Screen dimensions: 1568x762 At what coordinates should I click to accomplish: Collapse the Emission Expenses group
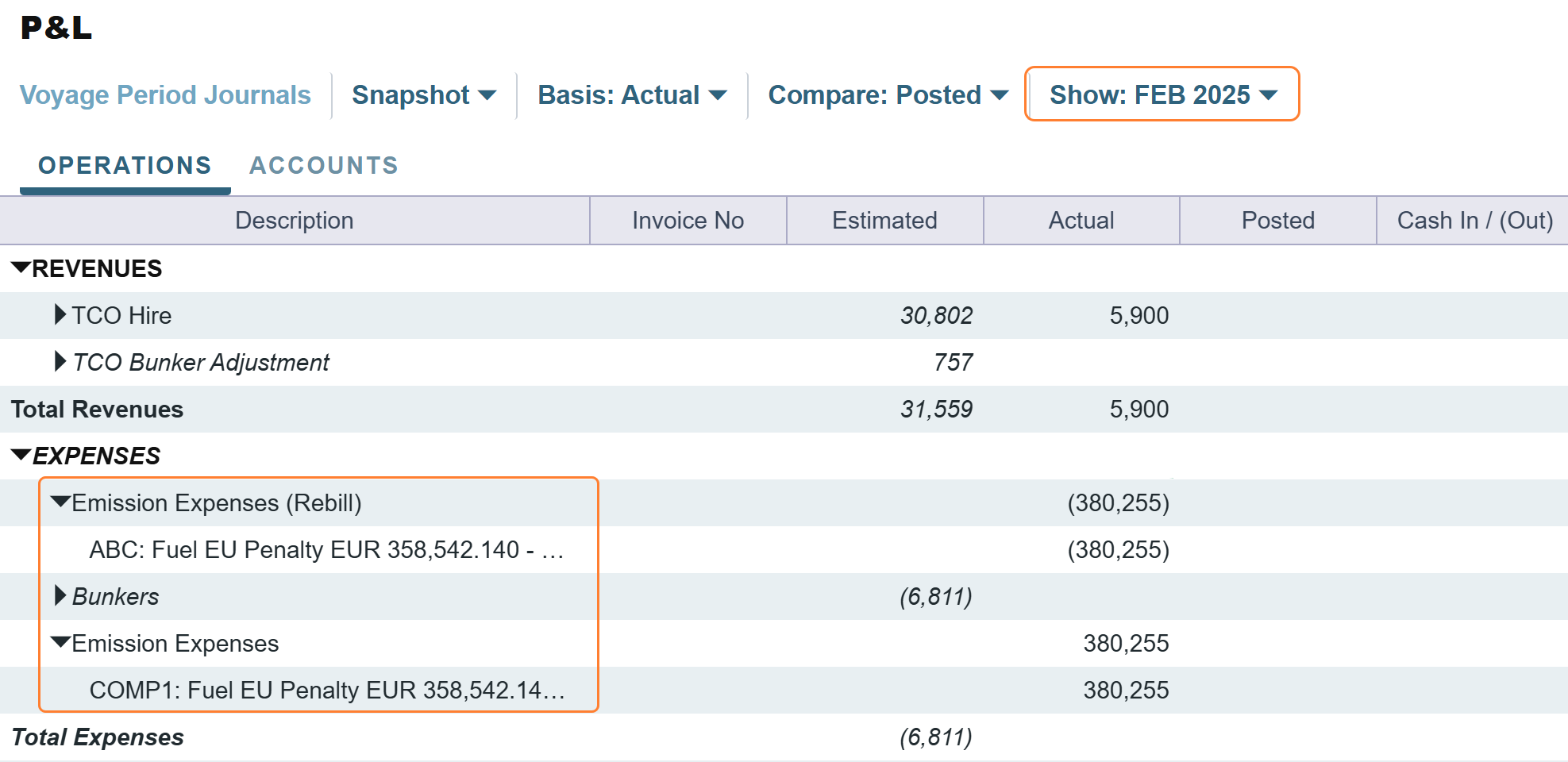[61, 643]
